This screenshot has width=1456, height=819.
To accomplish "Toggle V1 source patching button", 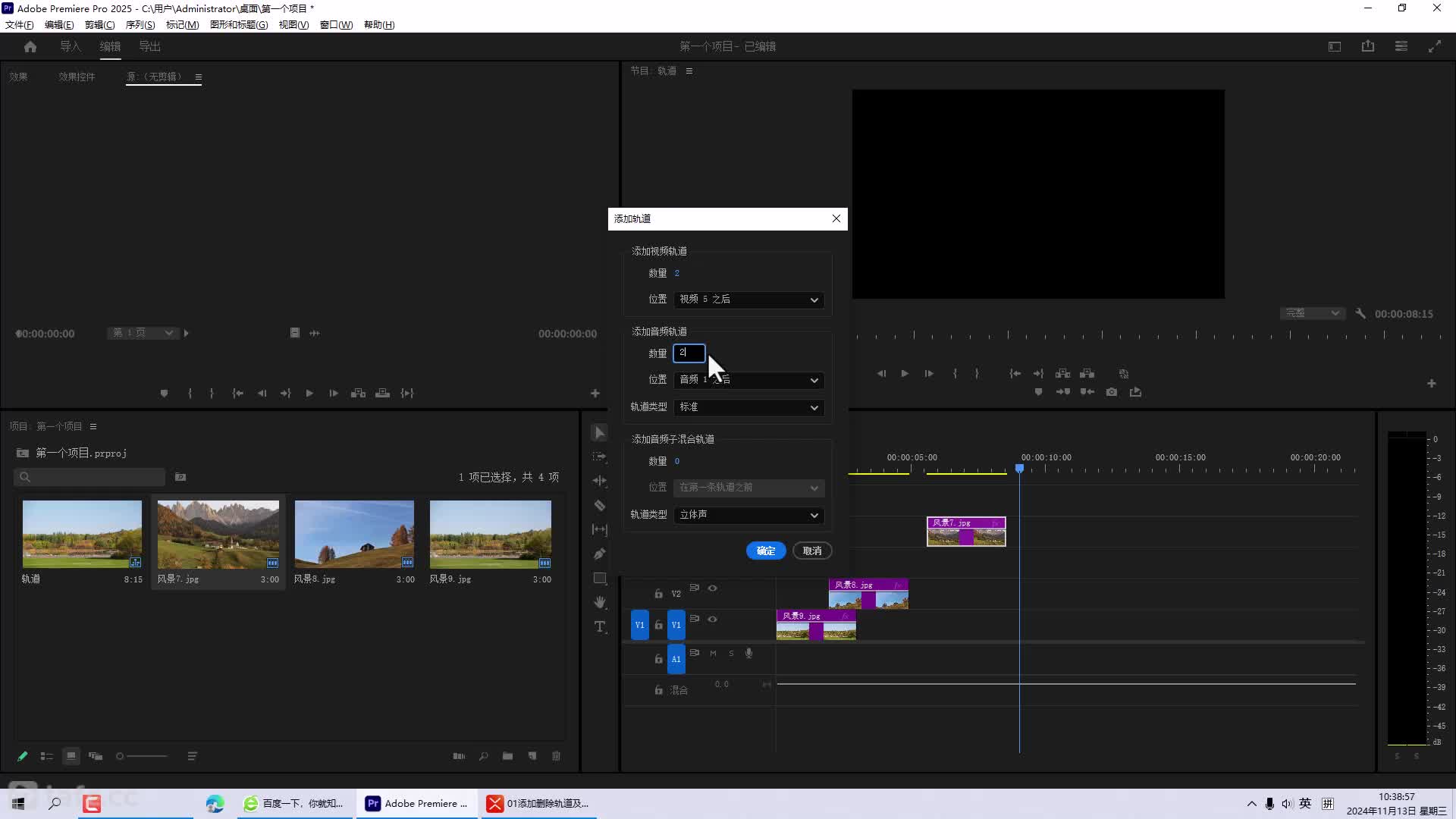I will click(640, 625).
